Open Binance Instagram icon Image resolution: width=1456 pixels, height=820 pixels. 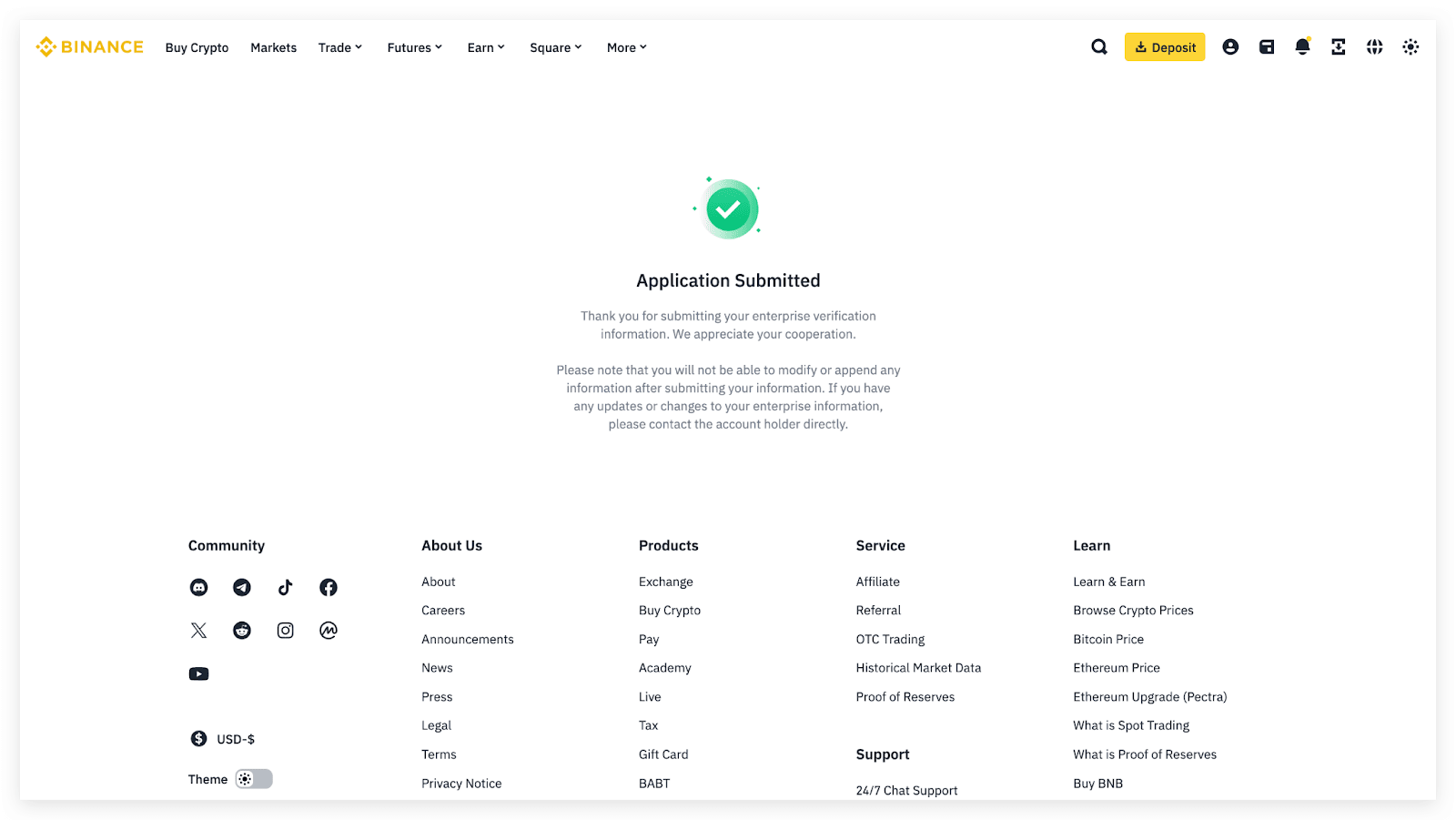[x=285, y=631]
